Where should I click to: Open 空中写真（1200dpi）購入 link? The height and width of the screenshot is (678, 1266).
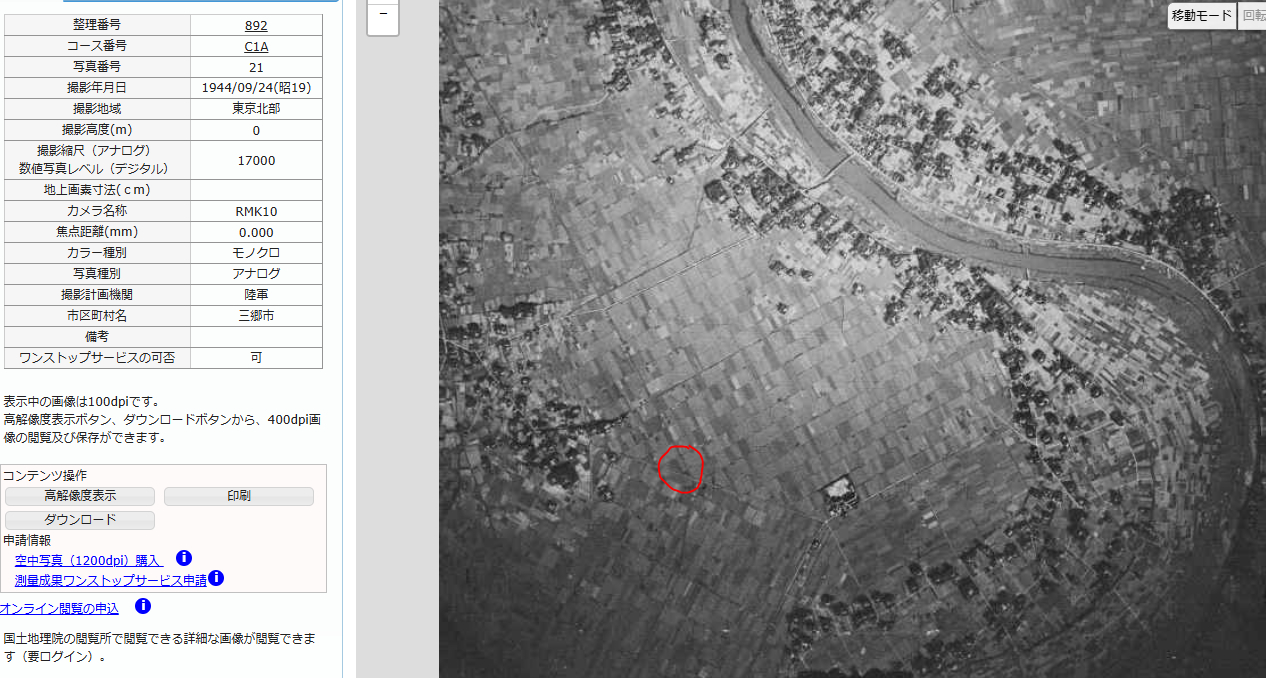88,561
